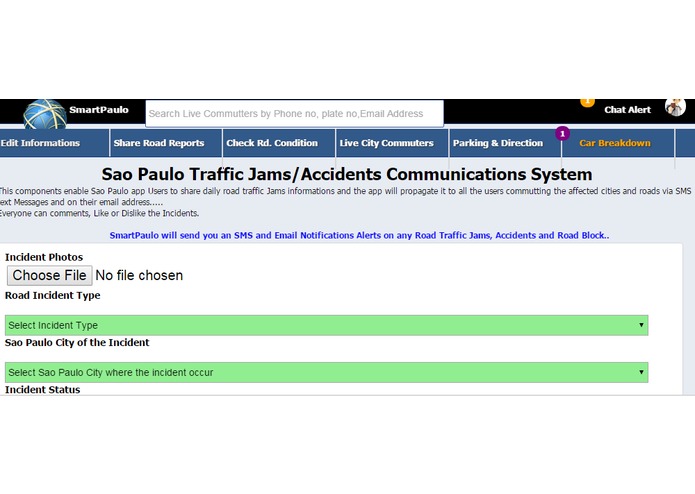
Task: Click the Incident Photos label
Action: point(44,257)
